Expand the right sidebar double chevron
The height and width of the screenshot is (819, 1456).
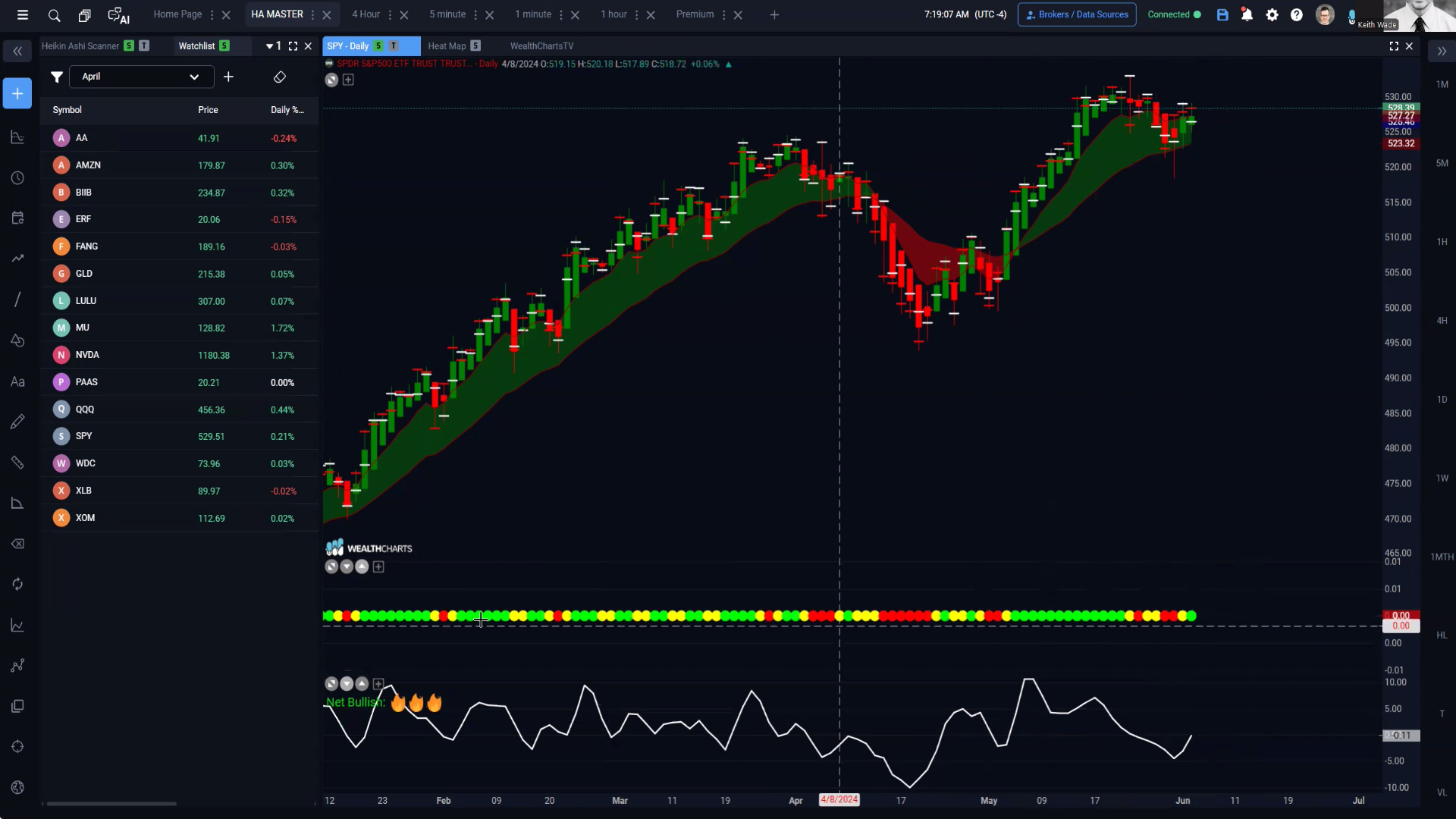pos(1442,52)
